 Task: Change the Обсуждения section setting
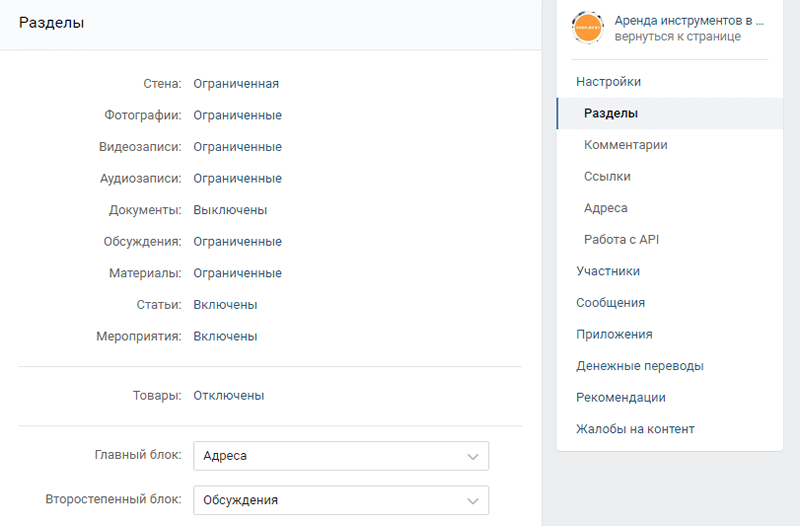tap(237, 242)
